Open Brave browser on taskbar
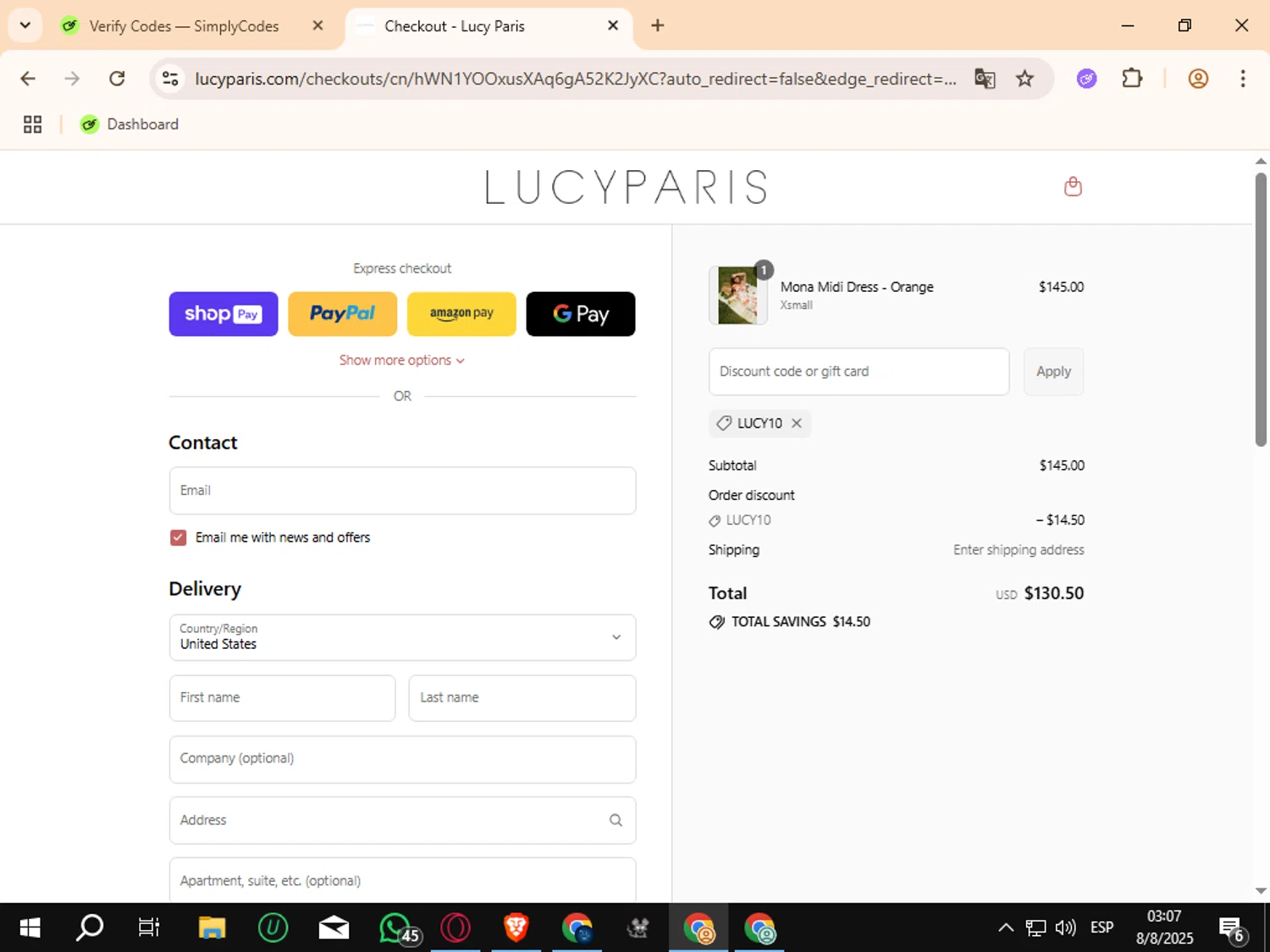This screenshot has width=1270, height=952. (x=516, y=928)
